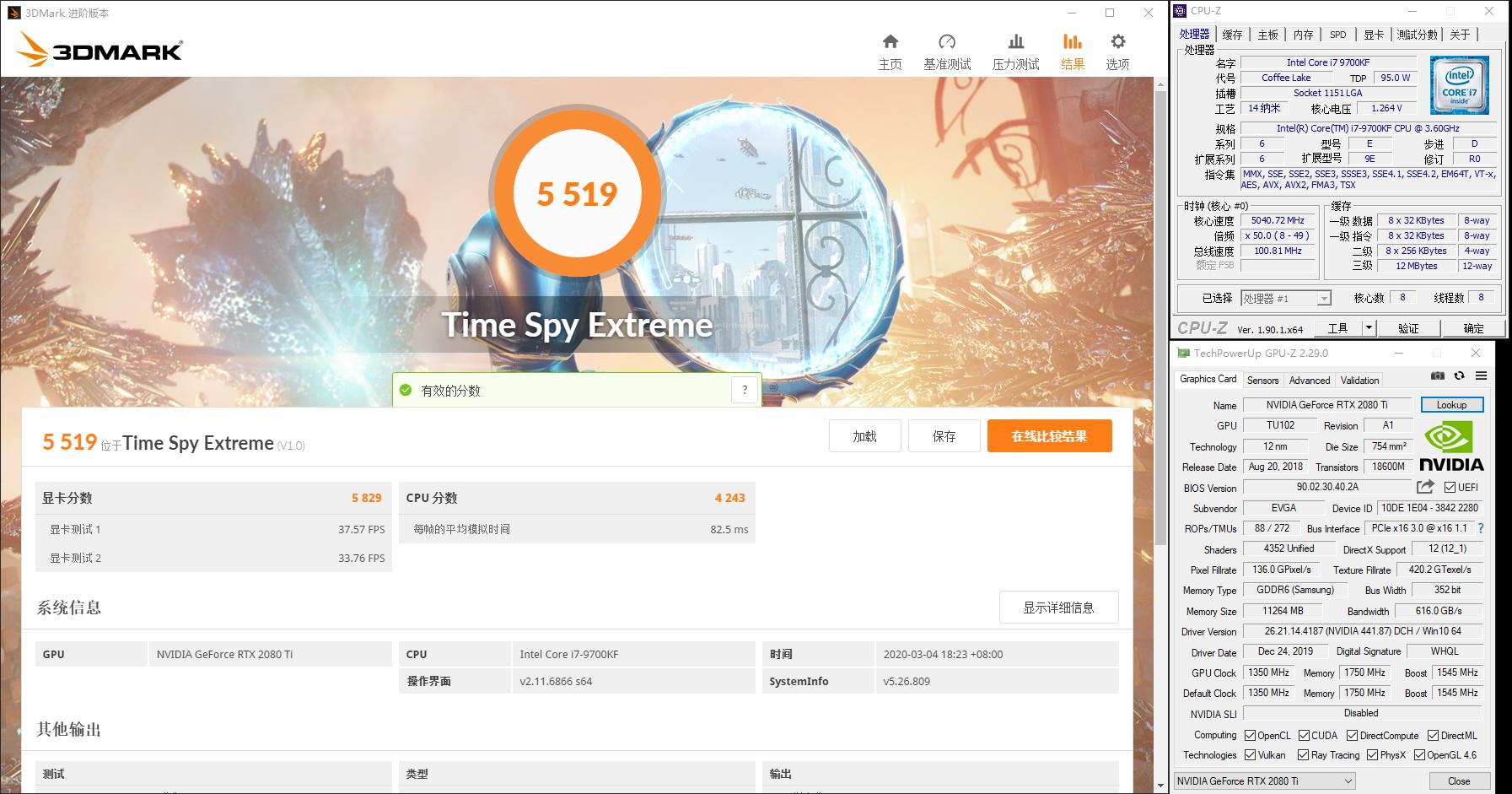
Task: Minimize the CPU-Z window
Action: pos(1412,11)
